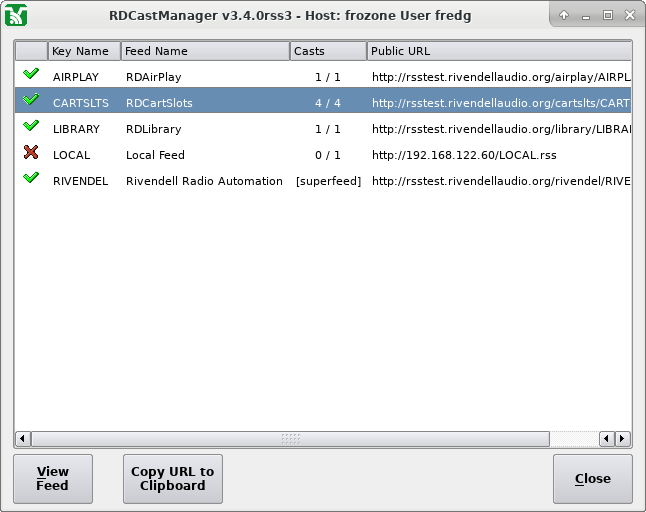Viewport: 646px width, 512px height.
Task: Click the rivendel public URL
Action: point(501,181)
